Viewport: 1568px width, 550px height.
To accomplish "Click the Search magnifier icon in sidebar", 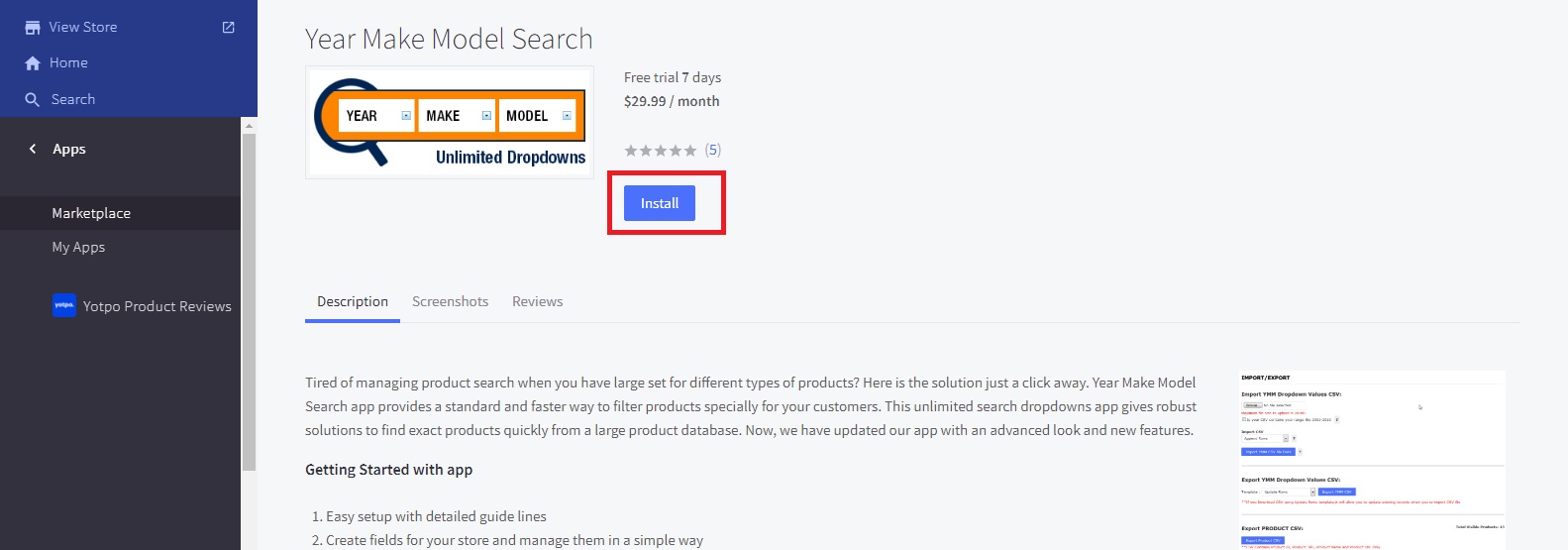I will (x=33, y=100).
